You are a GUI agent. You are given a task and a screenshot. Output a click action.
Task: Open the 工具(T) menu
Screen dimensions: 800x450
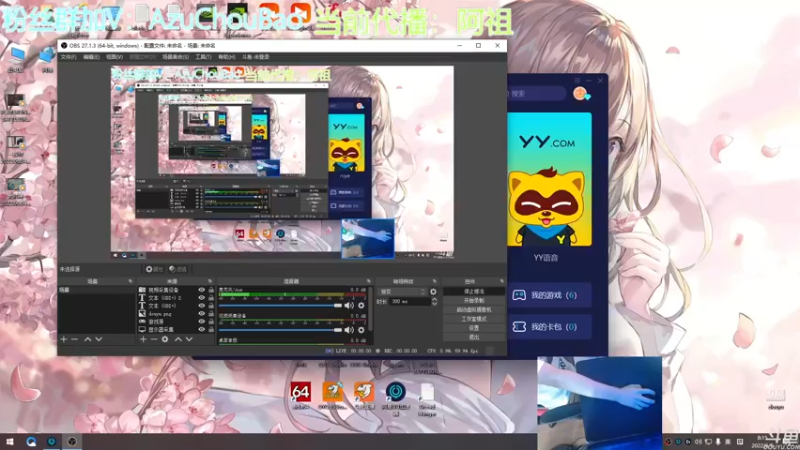coord(203,57)
